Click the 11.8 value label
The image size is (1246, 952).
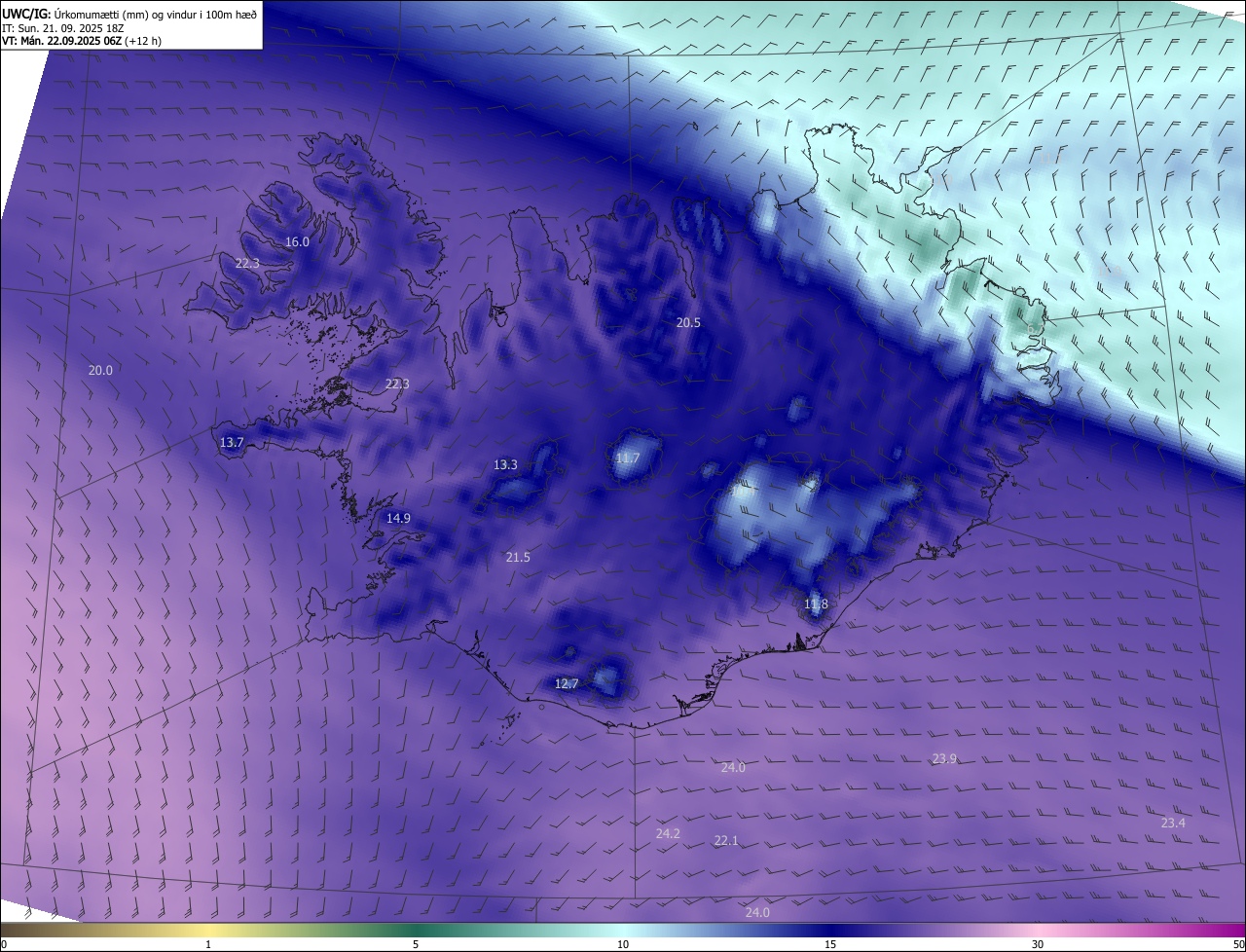(816, 604)
